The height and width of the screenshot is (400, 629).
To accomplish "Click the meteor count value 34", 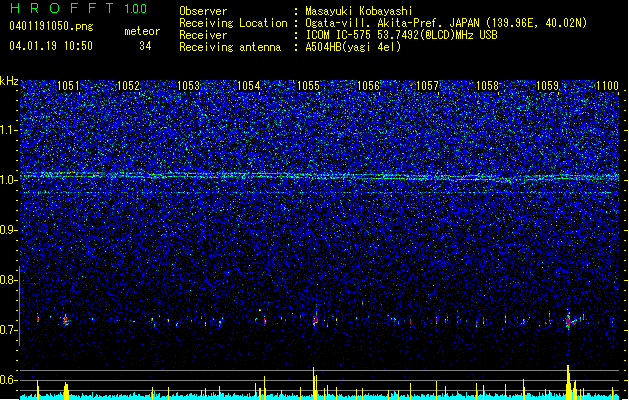I will point(145,46).
